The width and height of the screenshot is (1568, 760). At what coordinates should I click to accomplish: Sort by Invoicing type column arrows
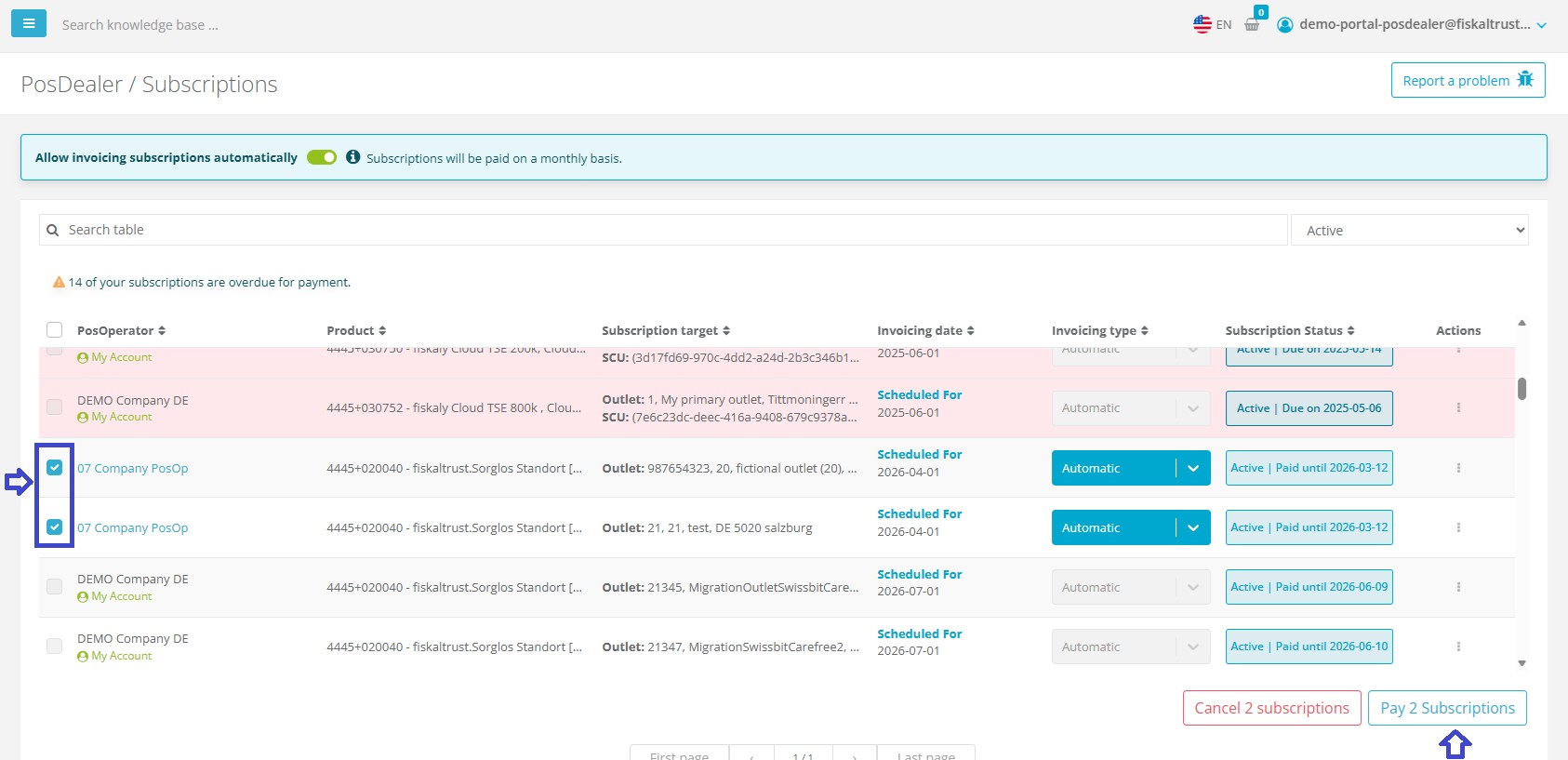[x=1145, y=330]
